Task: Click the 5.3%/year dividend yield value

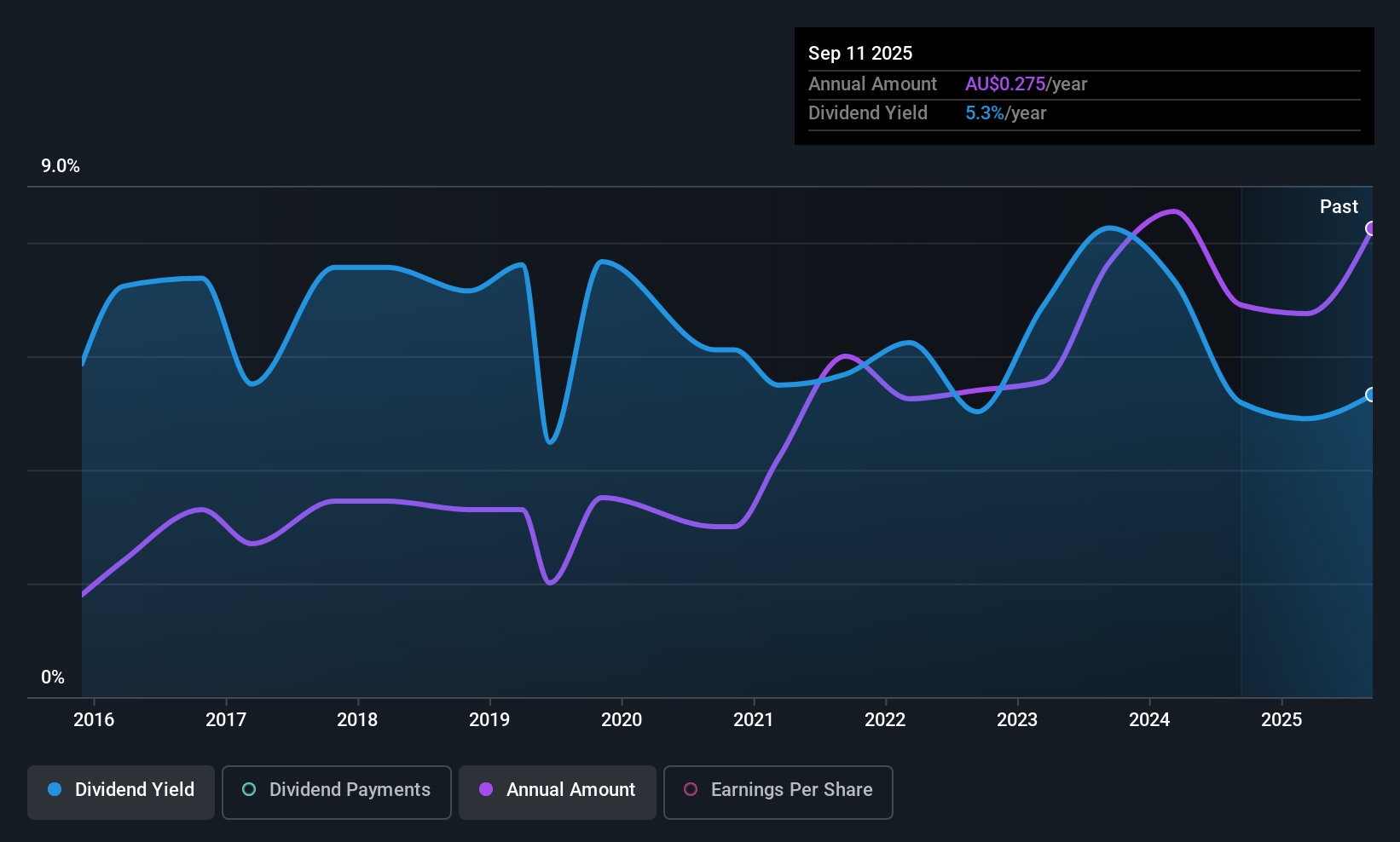Action: 1005,113
